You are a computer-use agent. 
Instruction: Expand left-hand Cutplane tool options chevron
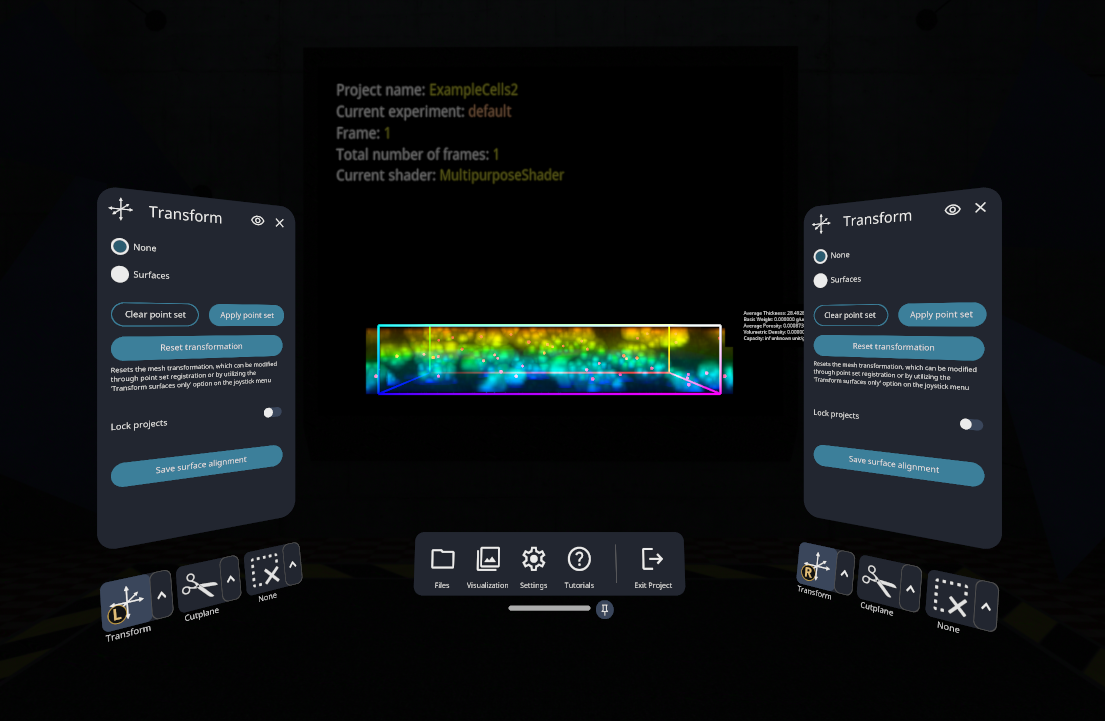230,579
